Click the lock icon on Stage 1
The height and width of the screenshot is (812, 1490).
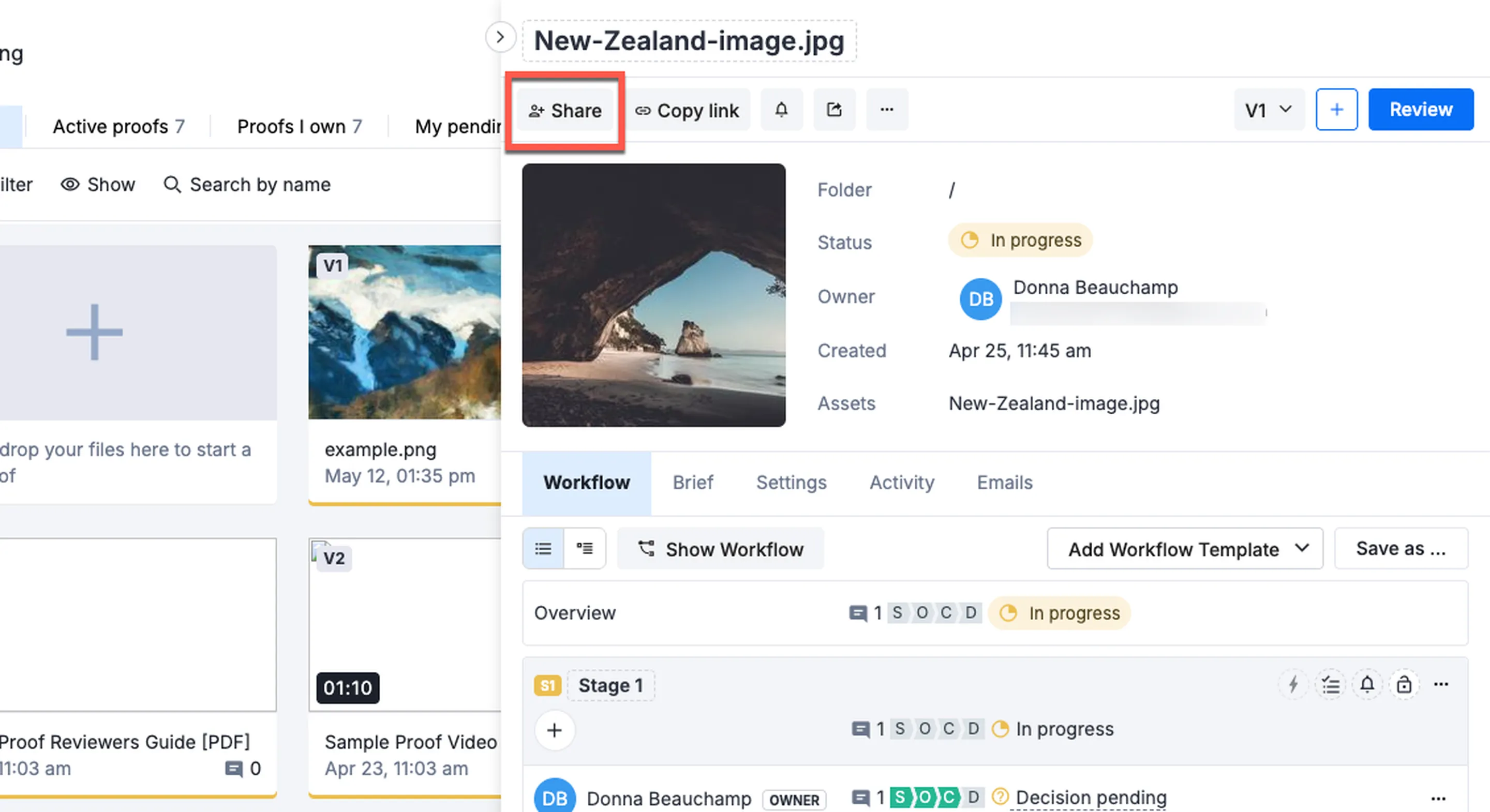tap(1404, 685)
